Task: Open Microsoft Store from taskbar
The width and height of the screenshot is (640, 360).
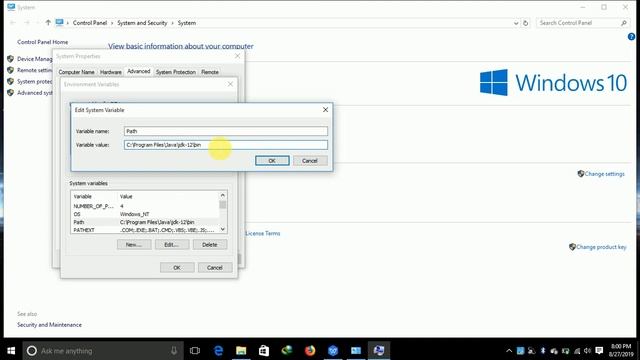Action: [x=264, y=351]
